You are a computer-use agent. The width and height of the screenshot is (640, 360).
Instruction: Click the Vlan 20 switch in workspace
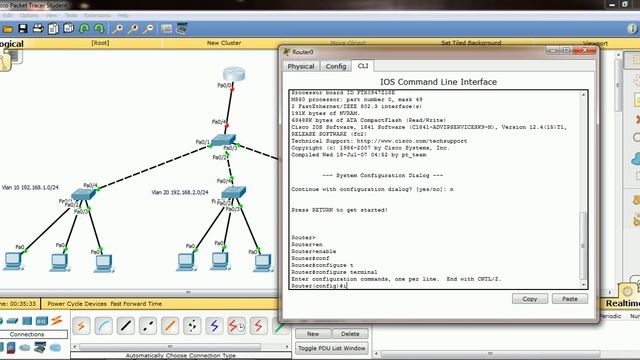(234, 191)
